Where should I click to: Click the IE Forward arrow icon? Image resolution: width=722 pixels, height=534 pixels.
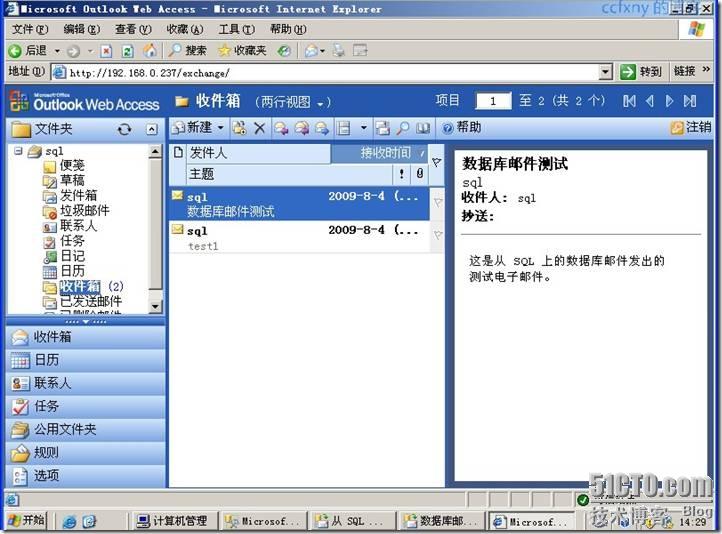(73, 51)
